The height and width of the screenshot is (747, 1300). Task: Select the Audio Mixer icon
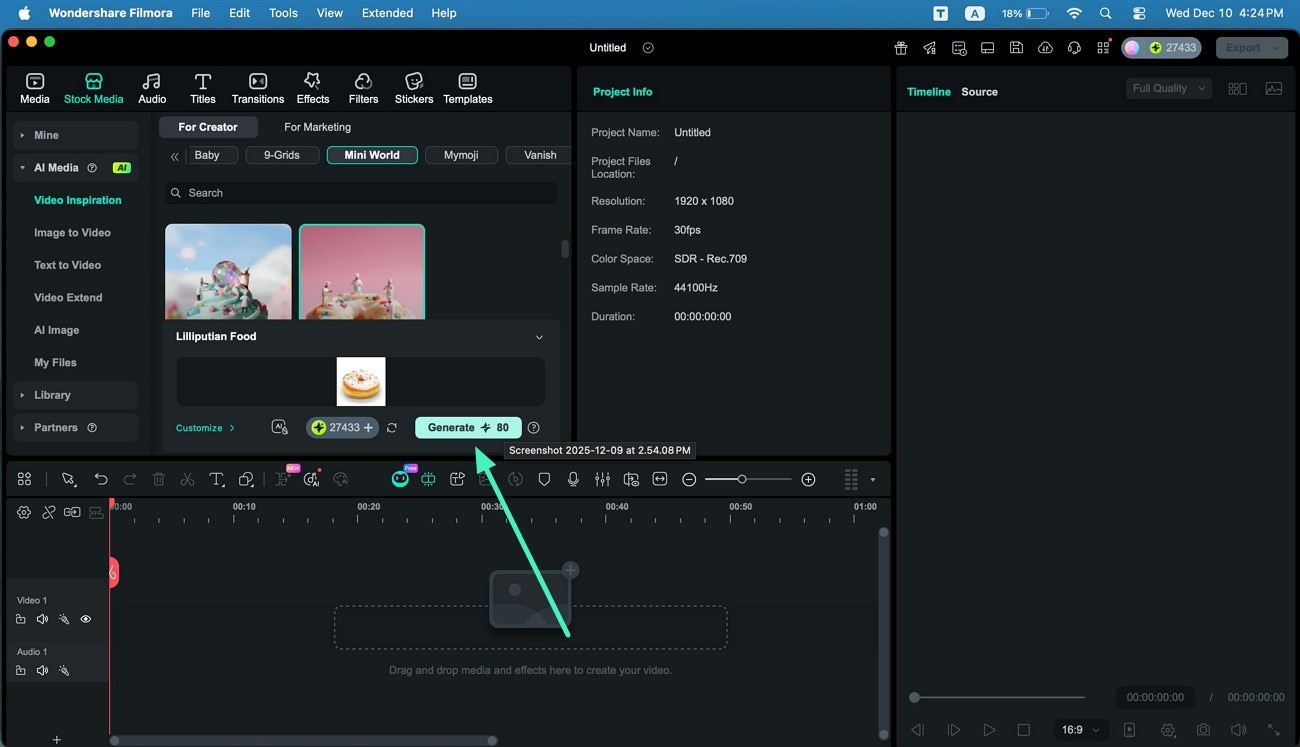pos(602,479)
